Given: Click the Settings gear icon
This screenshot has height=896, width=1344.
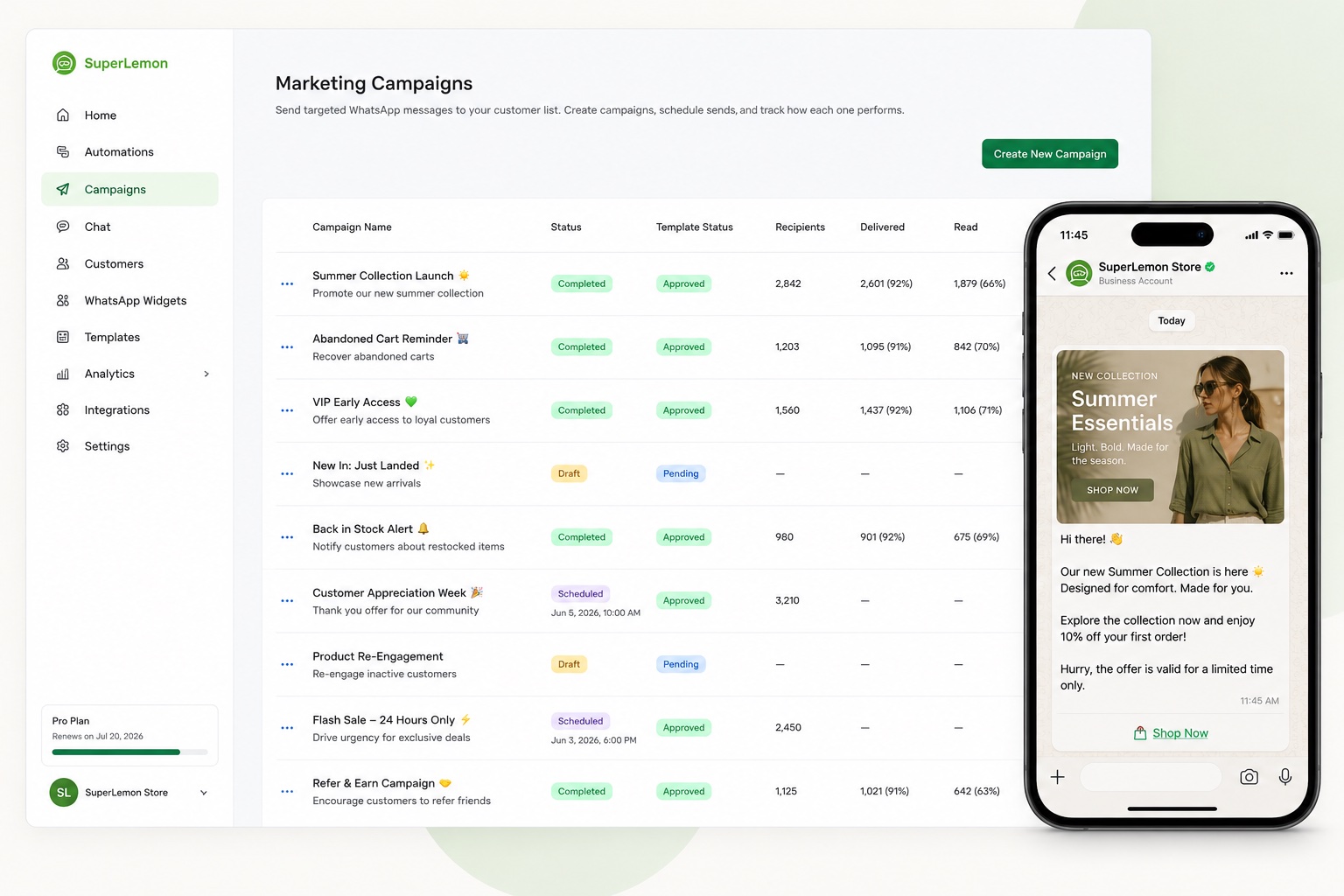Looking at the screenshot, I should [x=63, y=446].
